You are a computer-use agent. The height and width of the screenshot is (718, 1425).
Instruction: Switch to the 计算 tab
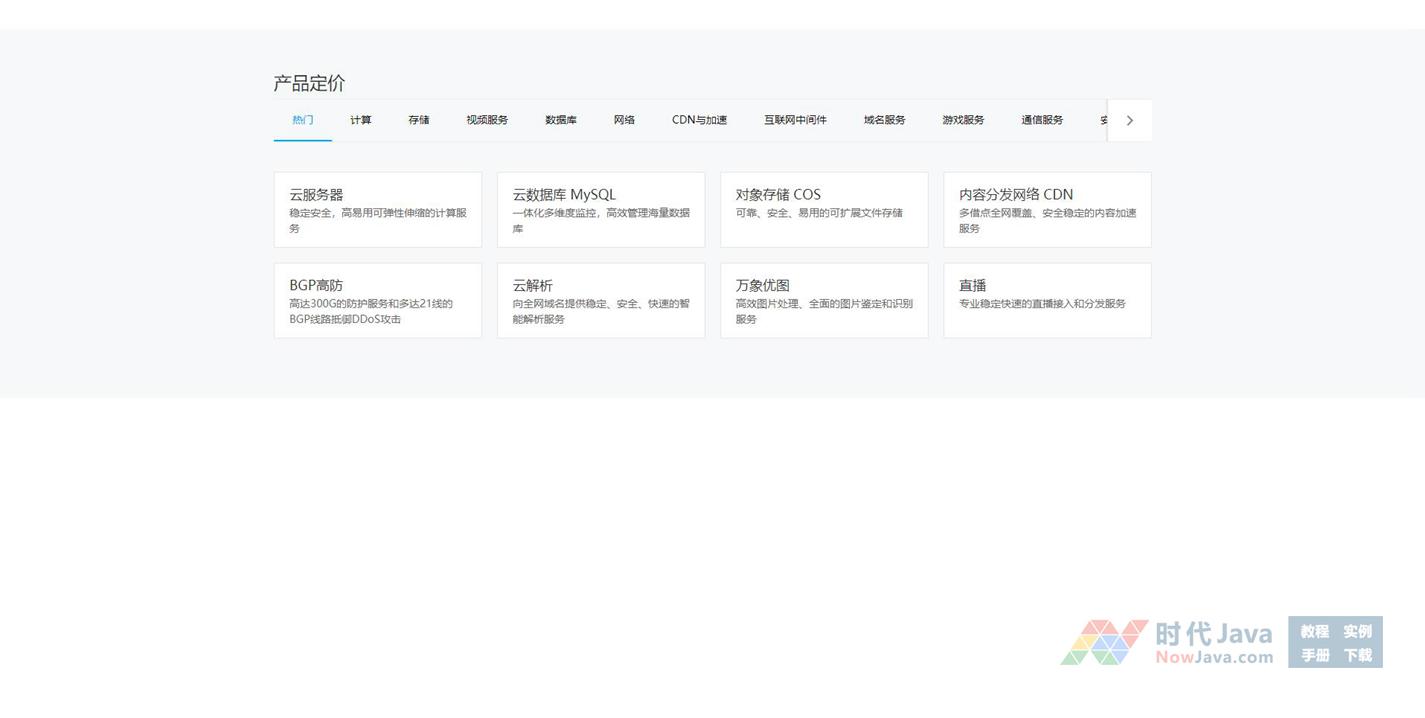[360, 120]
